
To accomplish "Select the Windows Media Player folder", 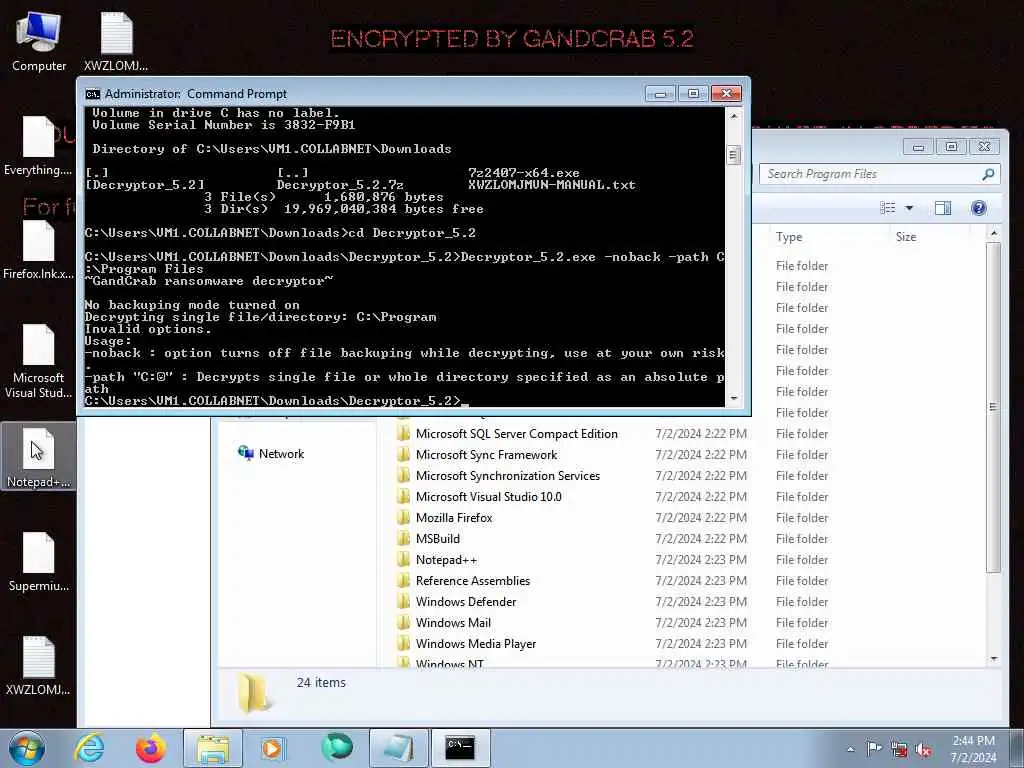I will pos(475,643).
